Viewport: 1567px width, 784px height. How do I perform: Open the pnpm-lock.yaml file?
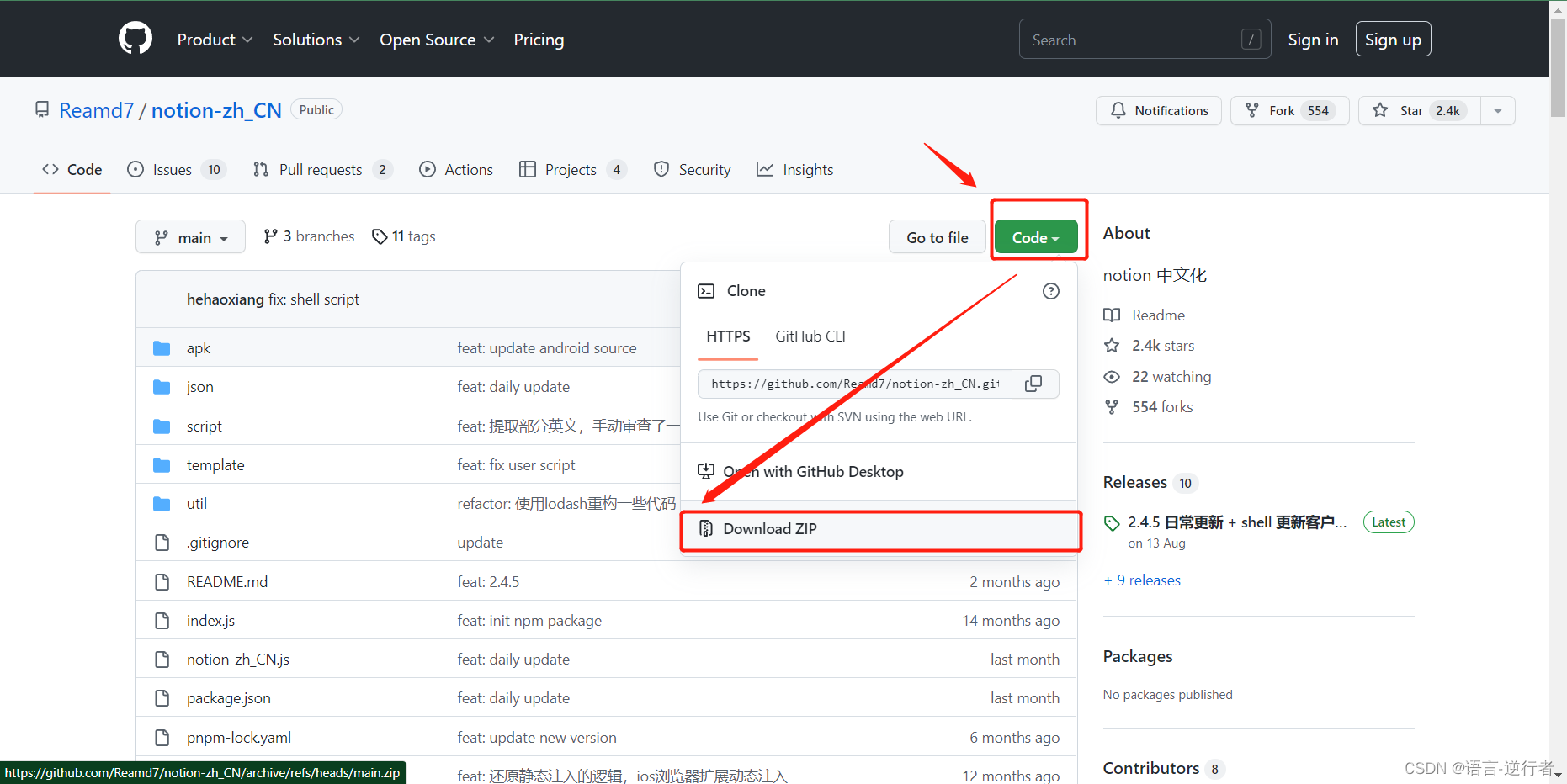point(239,738)
